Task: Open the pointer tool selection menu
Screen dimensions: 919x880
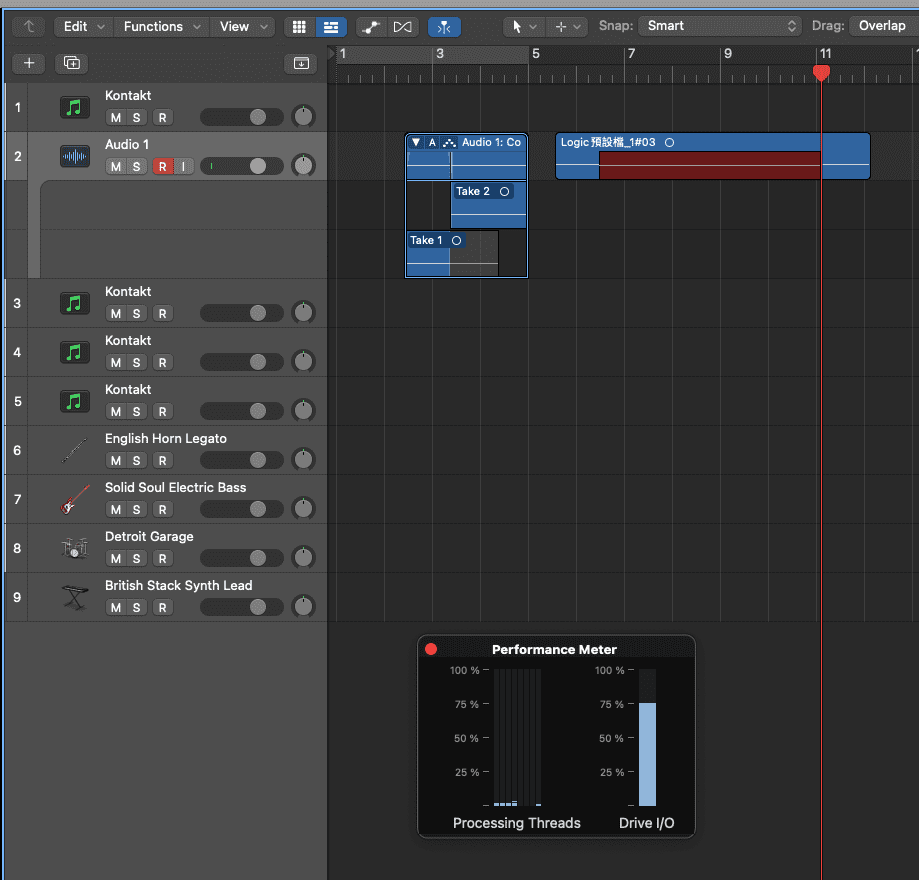Action: [x=523, y=26]
